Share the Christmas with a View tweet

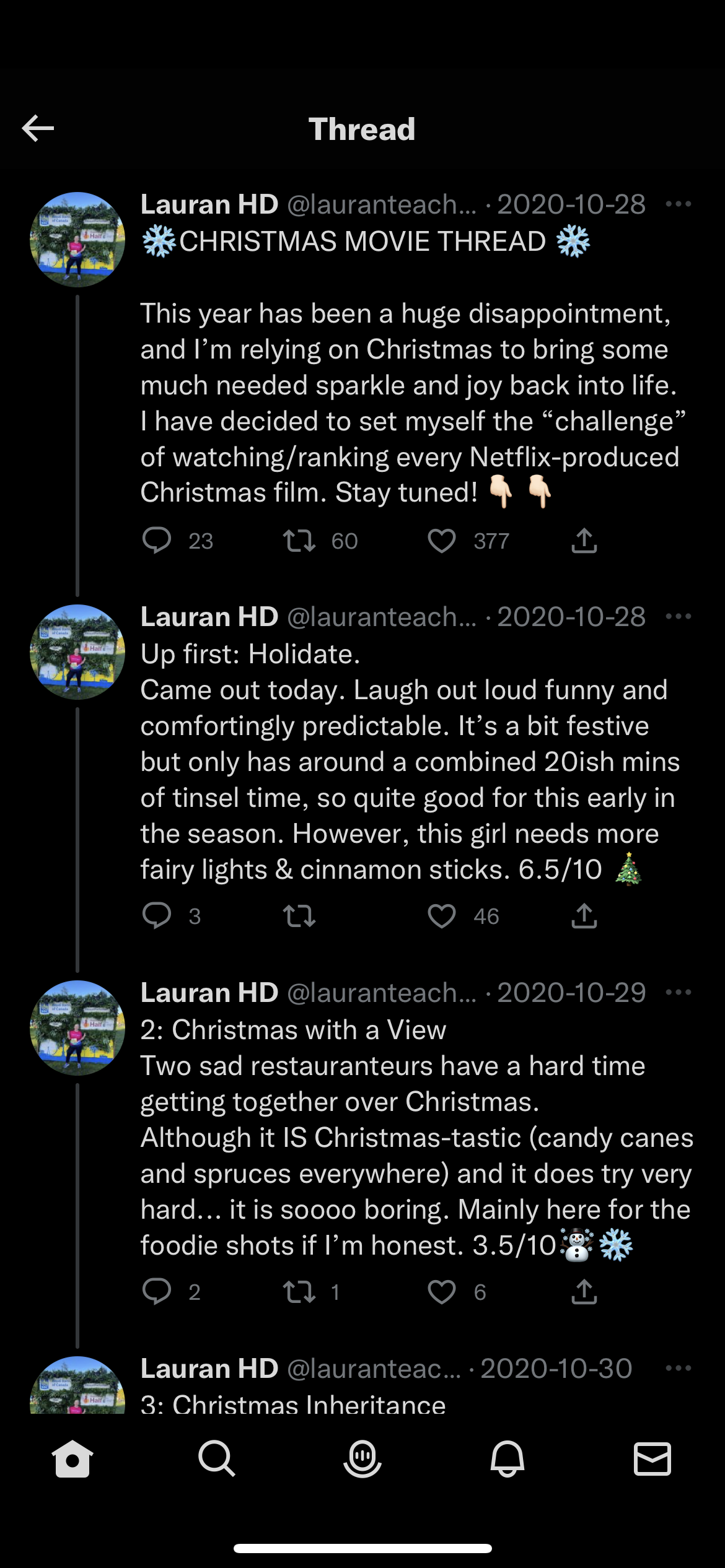coord(584,1292)
